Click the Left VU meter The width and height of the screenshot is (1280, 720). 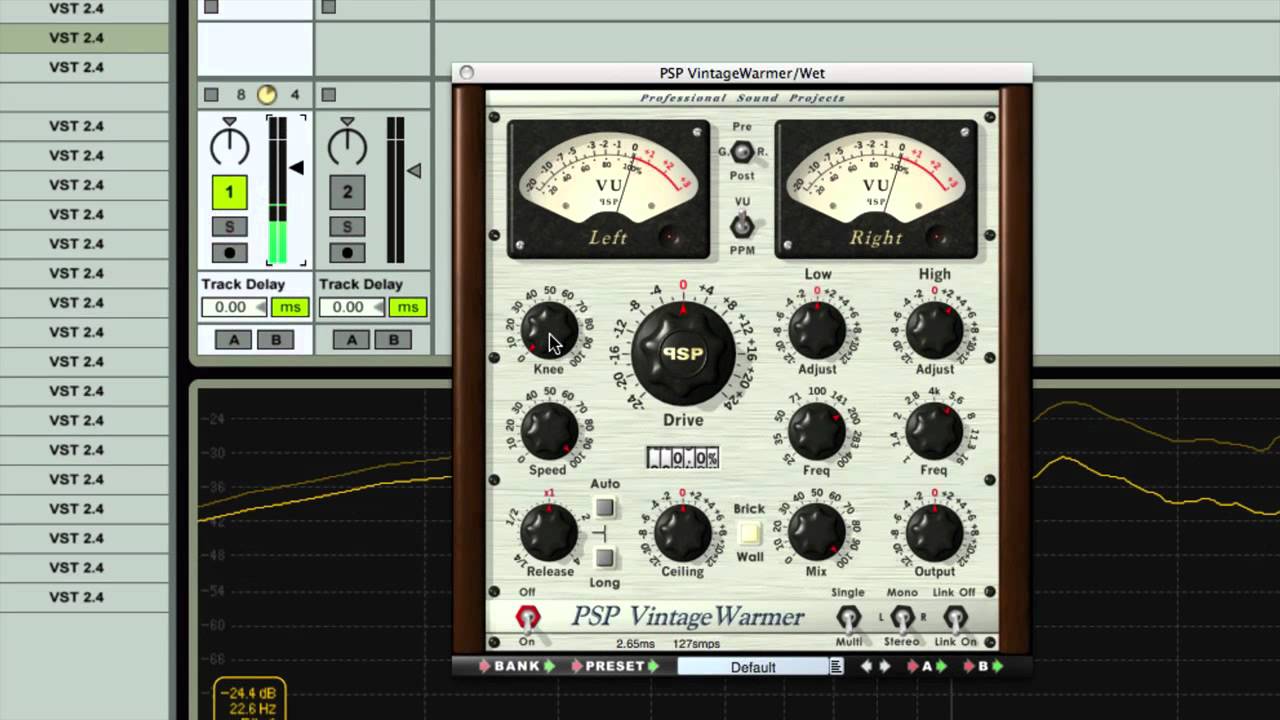coord(608,189)
